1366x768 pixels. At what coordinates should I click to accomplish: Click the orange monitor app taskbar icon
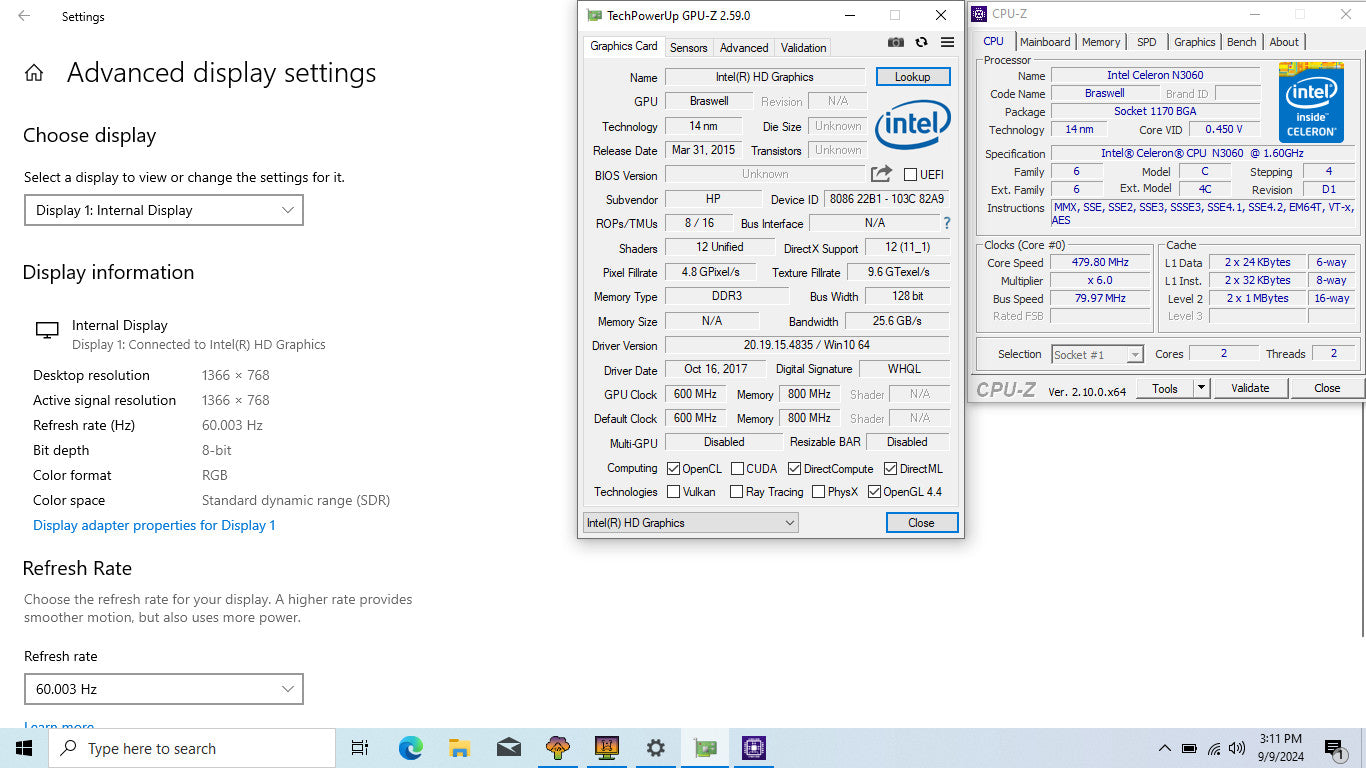pos(606,748)
